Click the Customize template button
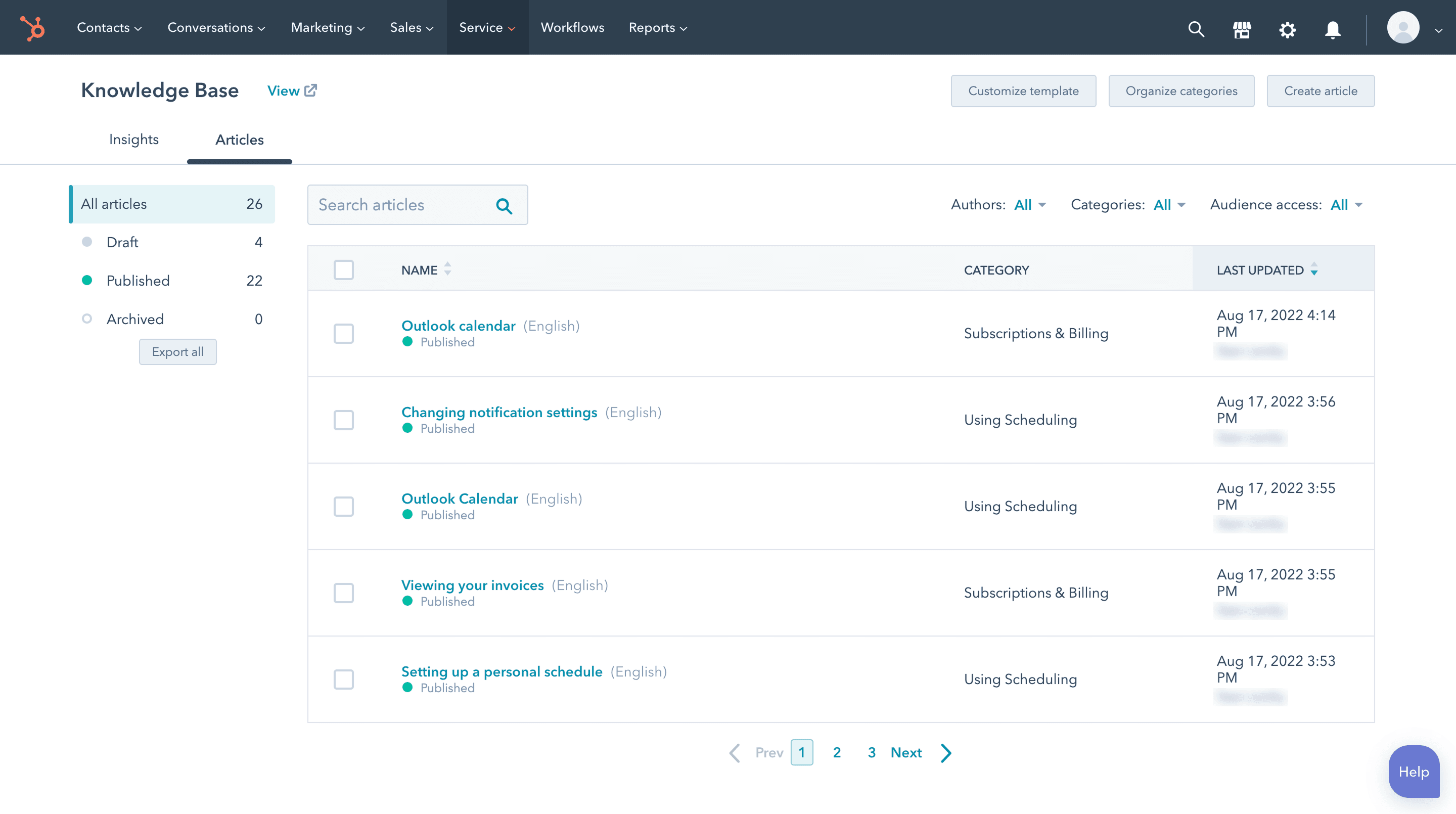 [x=1023, y=91]
